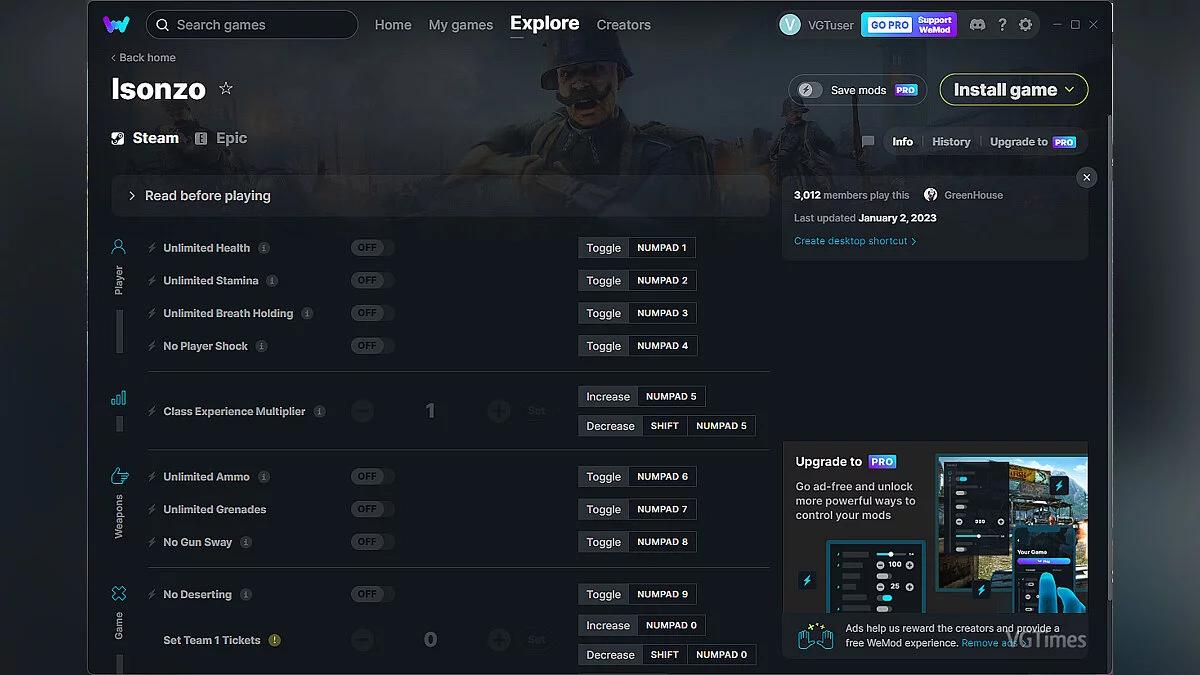Screen dimensions: 1200x675
Task: Enable the No Deserting switch
Action: [372, 594]
